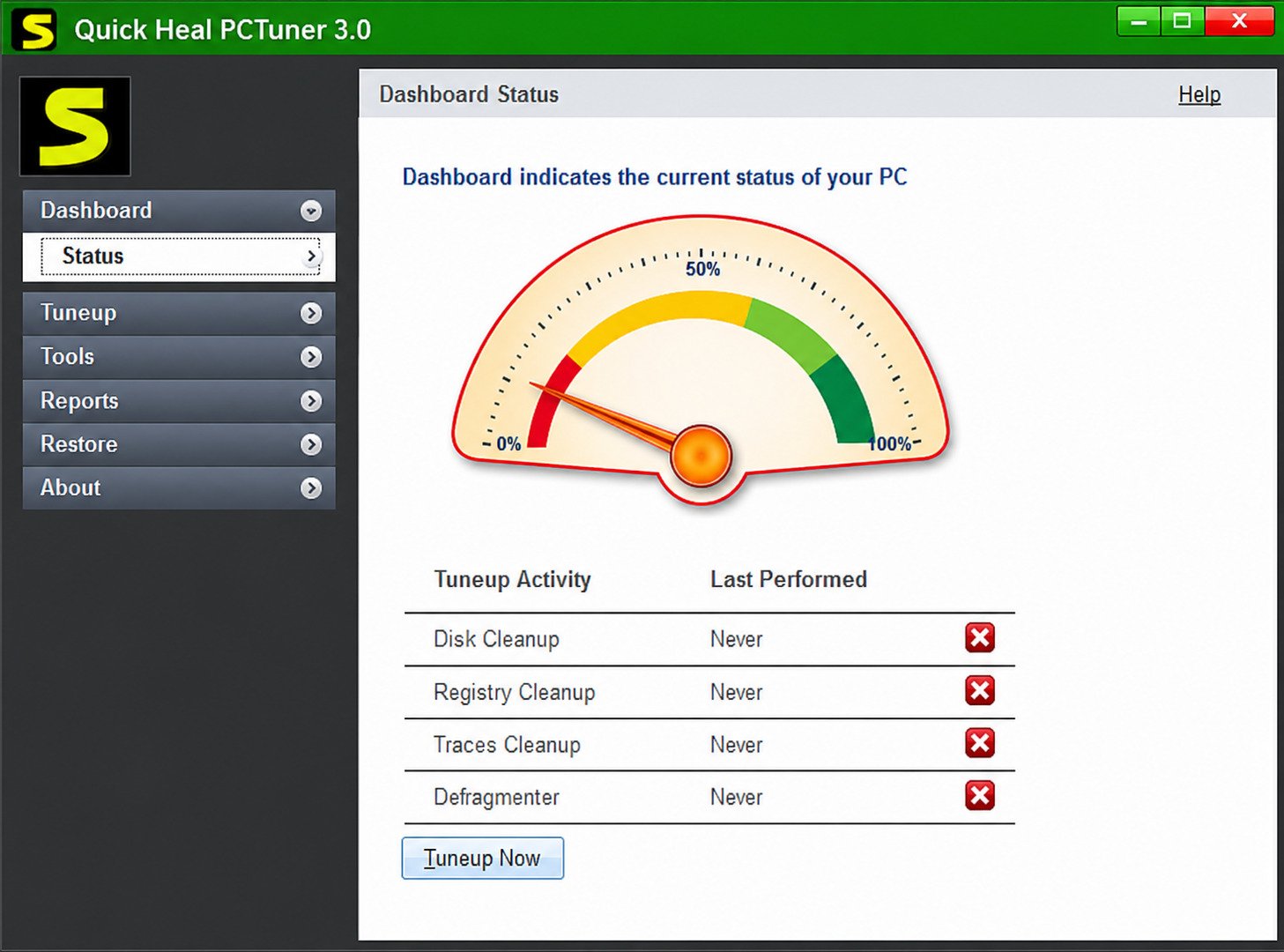1284x952 pixels.
Task: Open the Dashboard menu item
Action: click(x=179, y=211)
